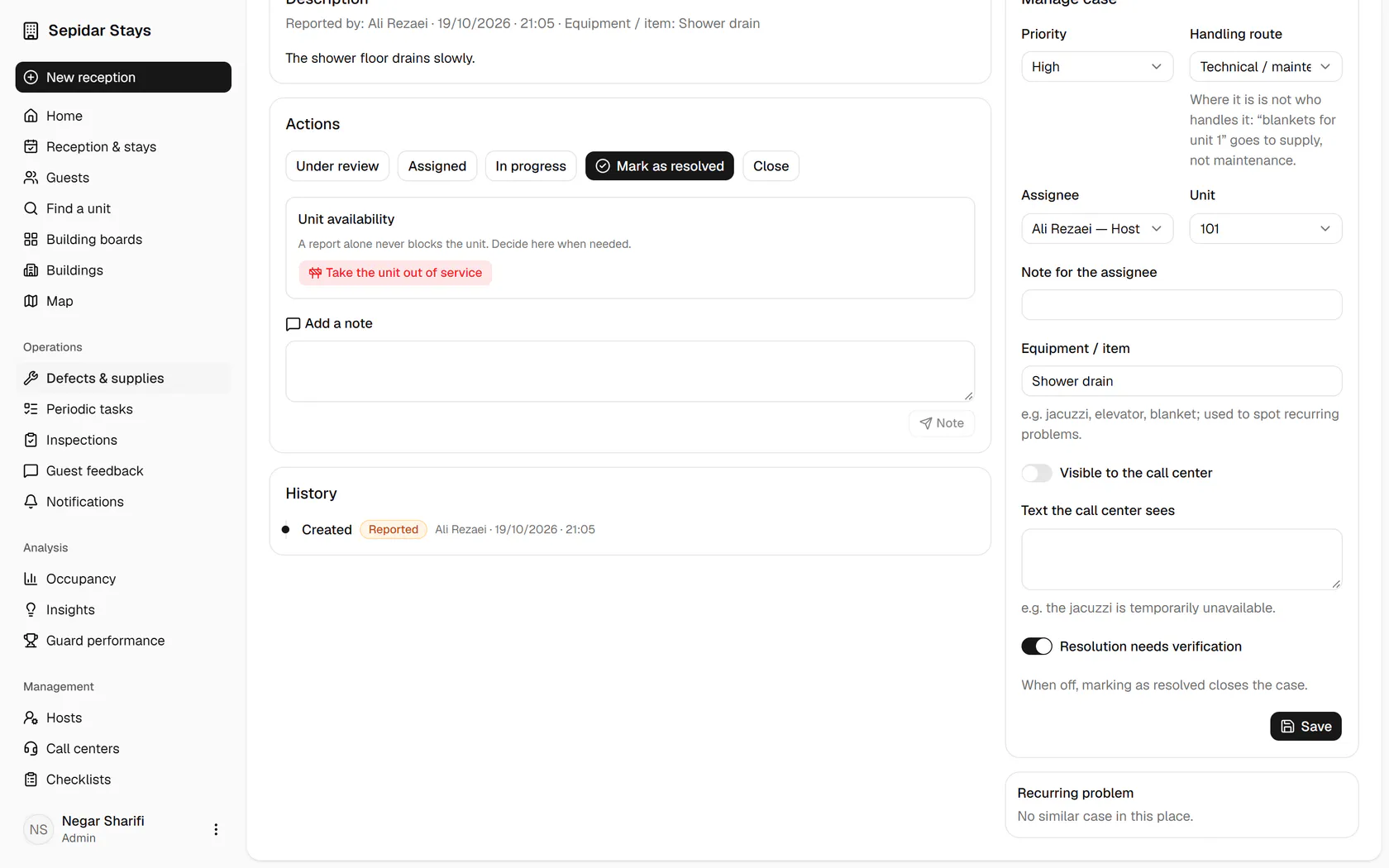Open Find a unit
The image size is (1389, 868).
[x=123, y=208]
